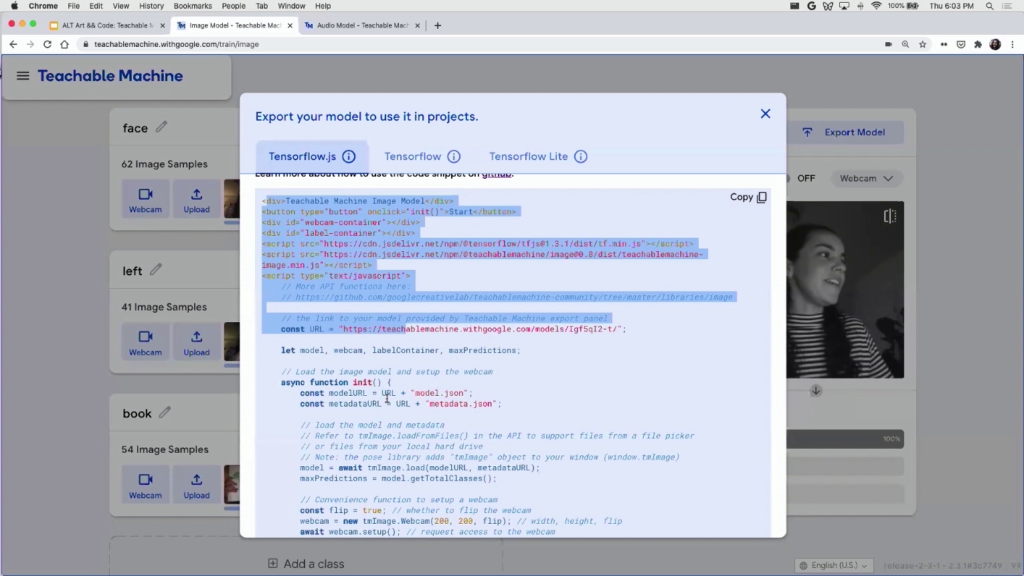Show info for Tensorflow.js tab
Image resolution: width=1024 pixels, height=576 pixels.
coord(349,157)
